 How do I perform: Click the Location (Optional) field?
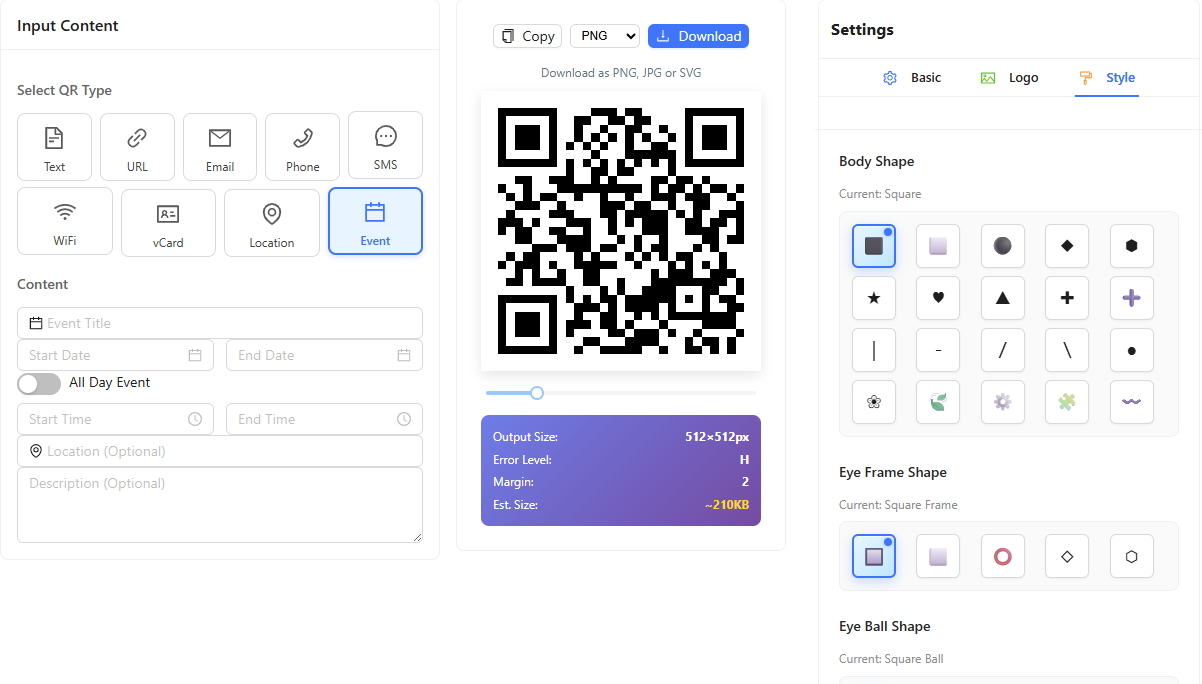220,451
